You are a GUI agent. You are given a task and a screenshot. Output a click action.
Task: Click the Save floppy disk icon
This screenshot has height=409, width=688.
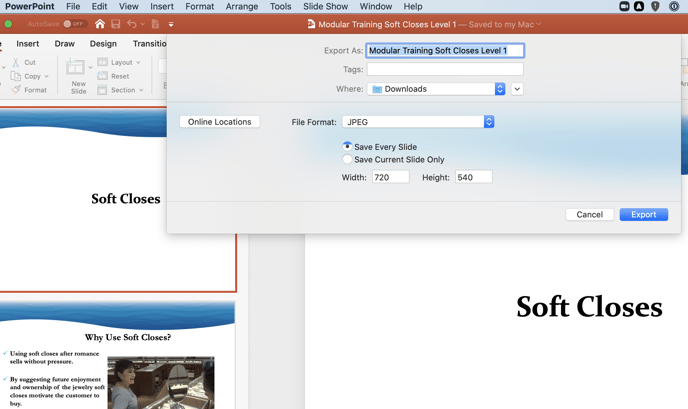[115, 24]
